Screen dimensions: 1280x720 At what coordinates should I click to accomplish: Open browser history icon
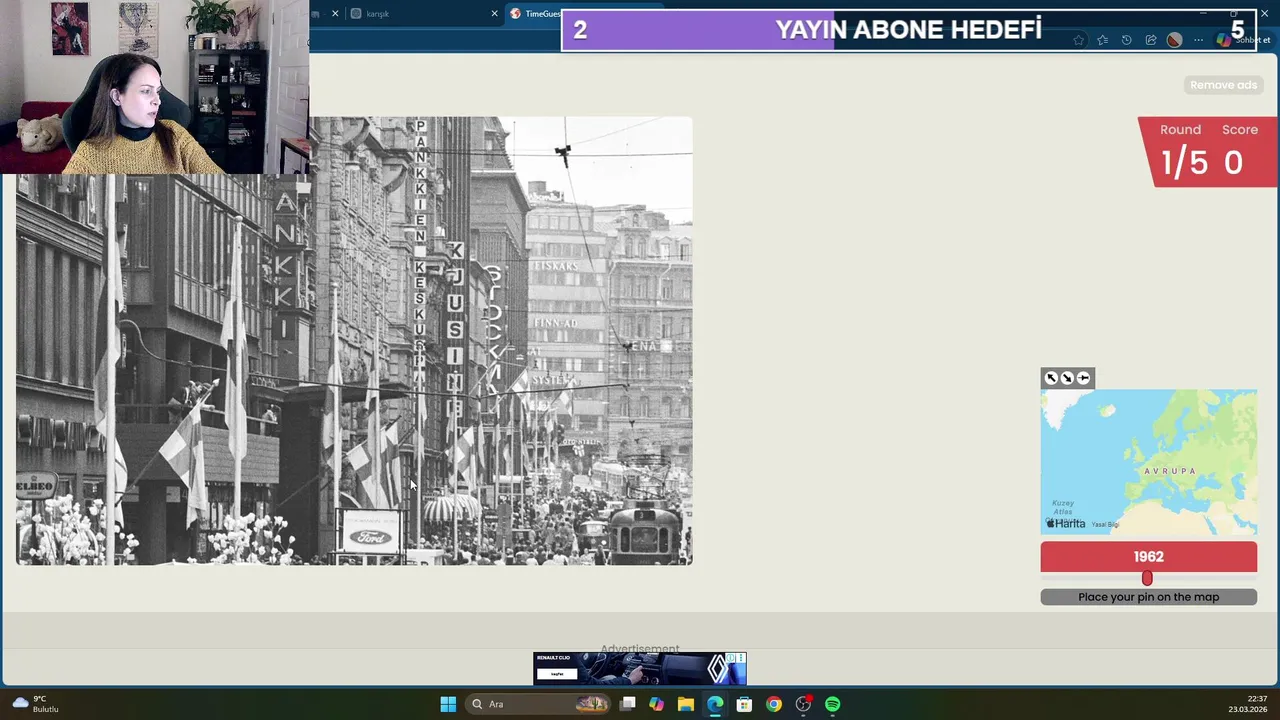(x=1126, y=40)
